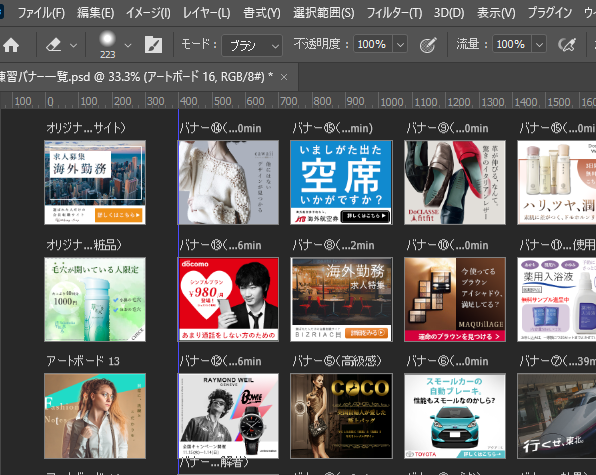This screenshot has width=596, height=475.
Task: Click the バナー⑥(...0min artboard label
Action: point(447,361)
